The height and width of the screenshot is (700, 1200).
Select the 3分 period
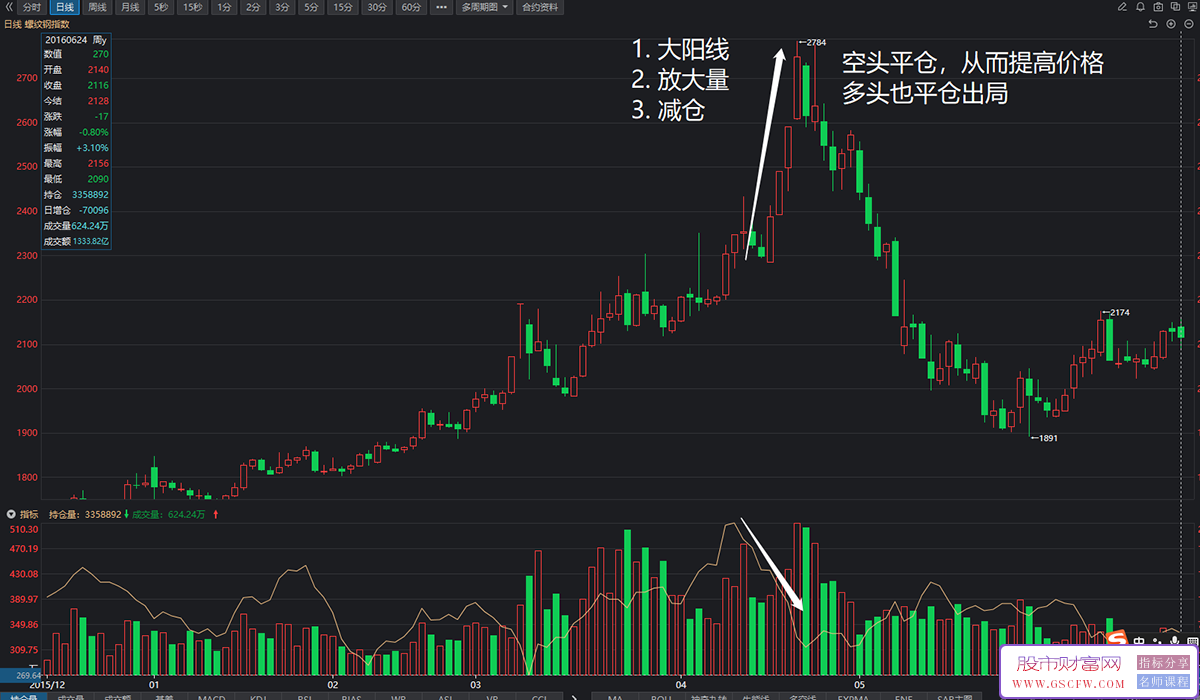tap(283, 7)
